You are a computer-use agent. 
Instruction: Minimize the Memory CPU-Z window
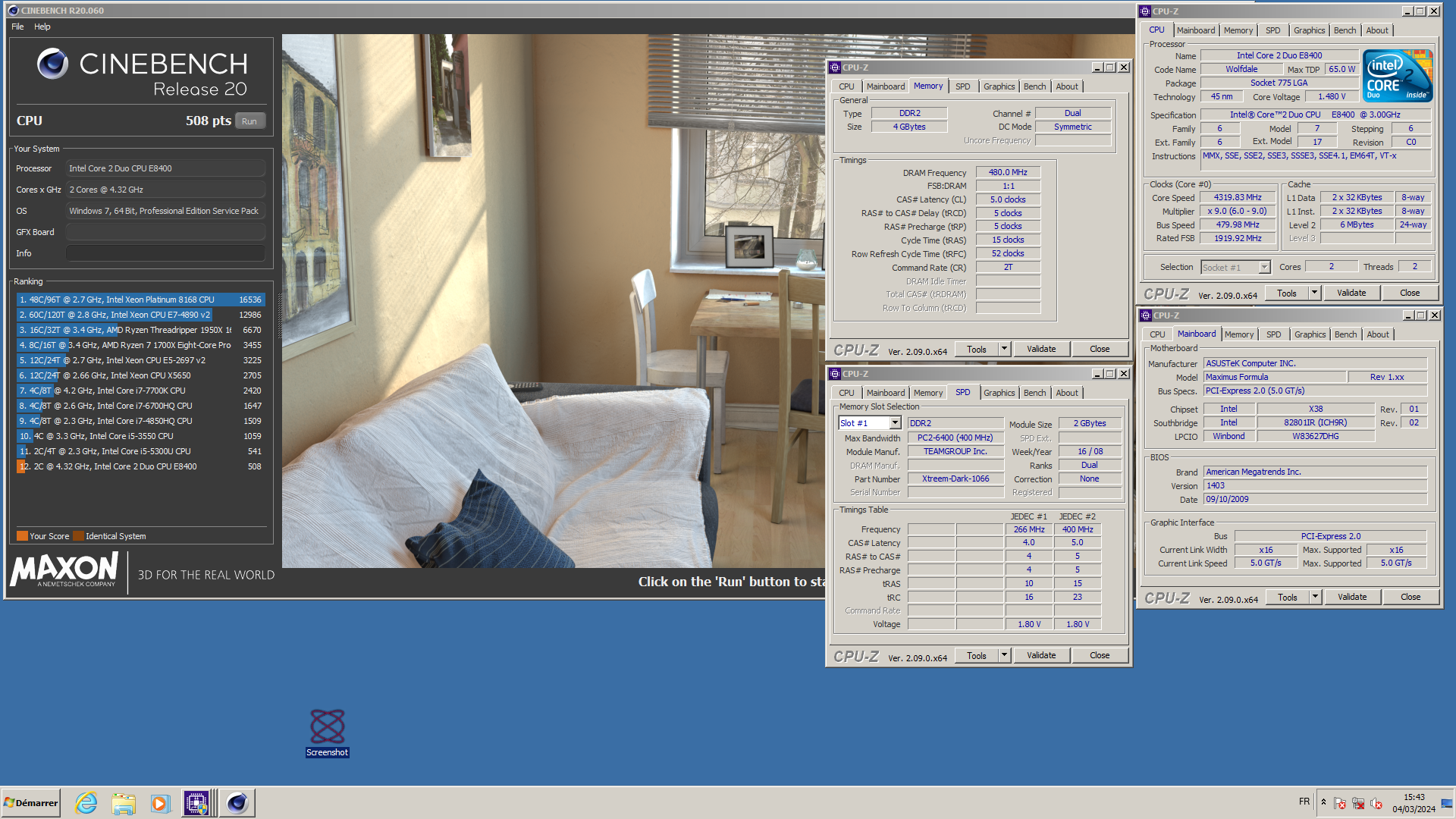1097,67
